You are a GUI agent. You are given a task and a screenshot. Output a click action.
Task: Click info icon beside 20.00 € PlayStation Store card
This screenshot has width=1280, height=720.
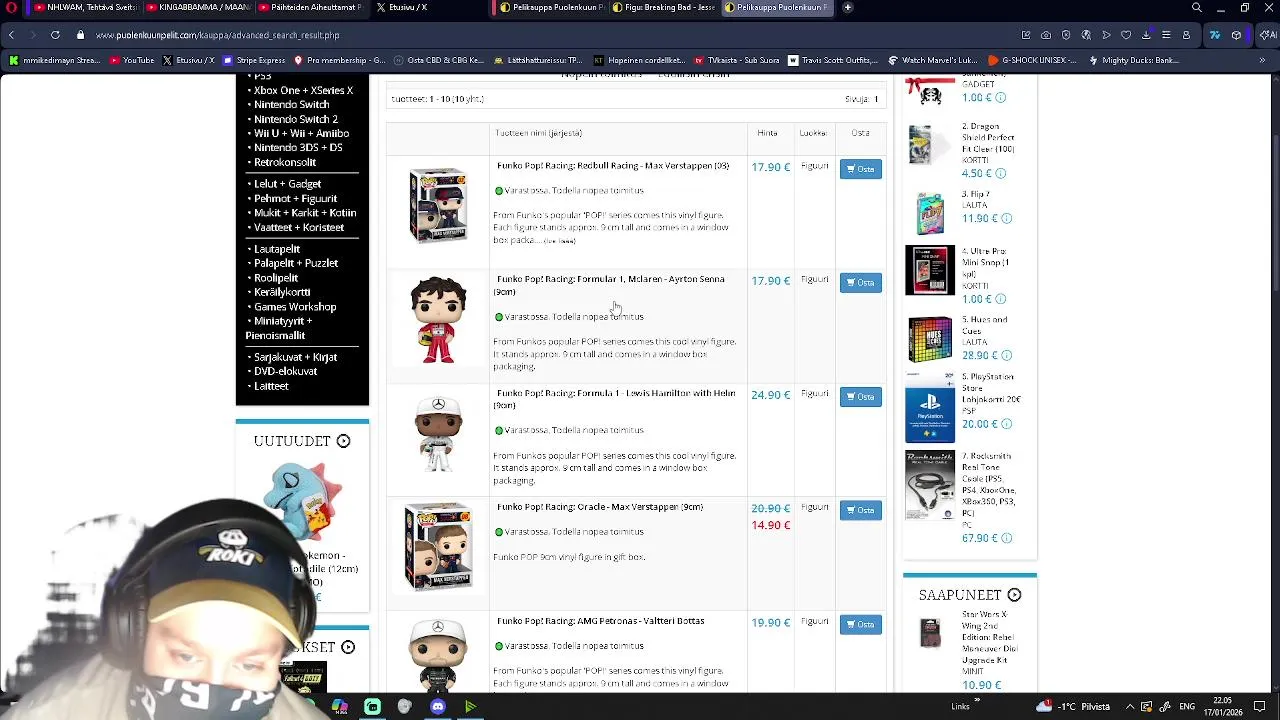click(1006, 424)
